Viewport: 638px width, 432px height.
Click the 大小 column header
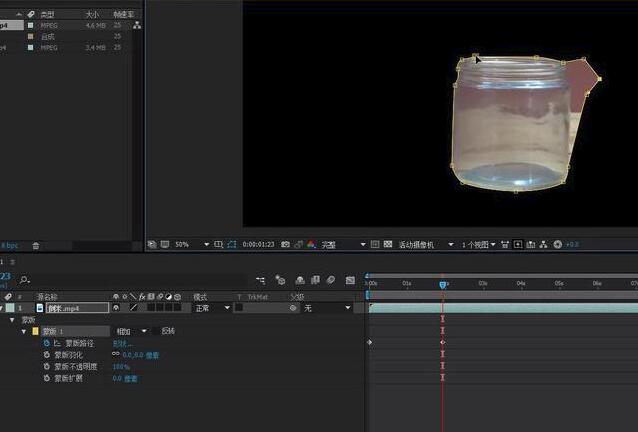click(x=92, y=14)
